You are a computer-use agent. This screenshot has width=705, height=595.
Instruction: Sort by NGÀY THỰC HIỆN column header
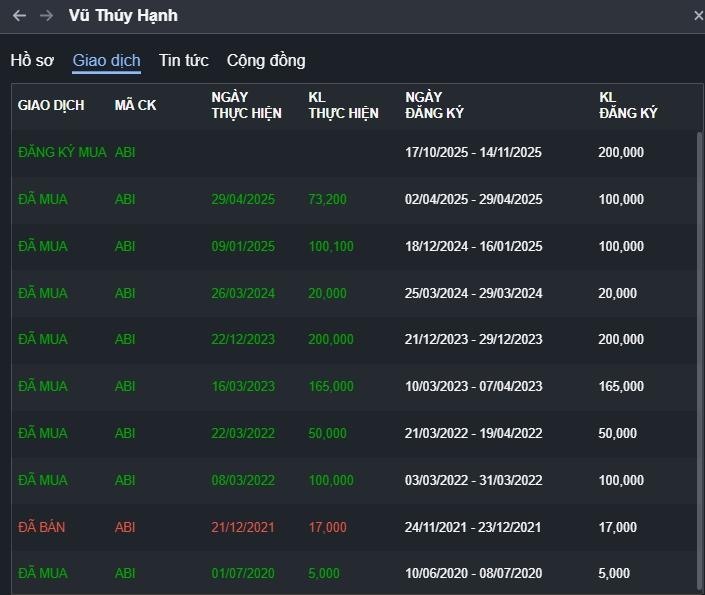[246, 105]
